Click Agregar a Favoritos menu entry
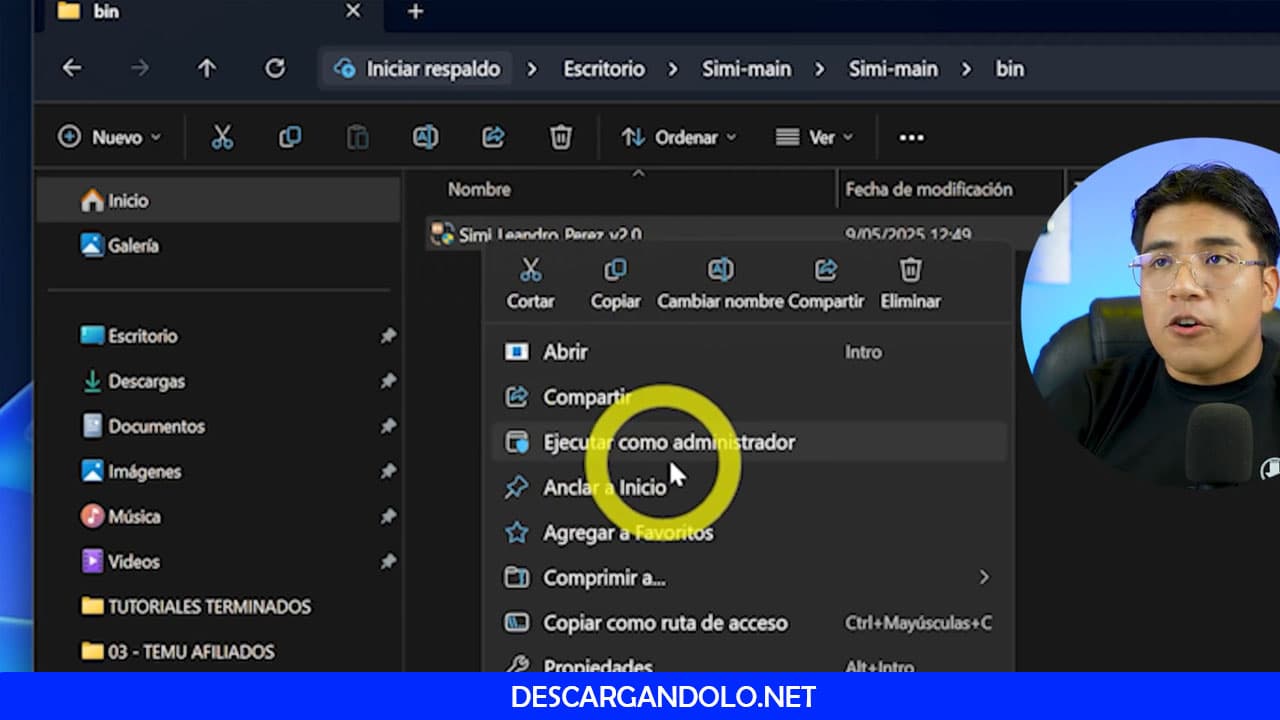 [x=627, y=533]
